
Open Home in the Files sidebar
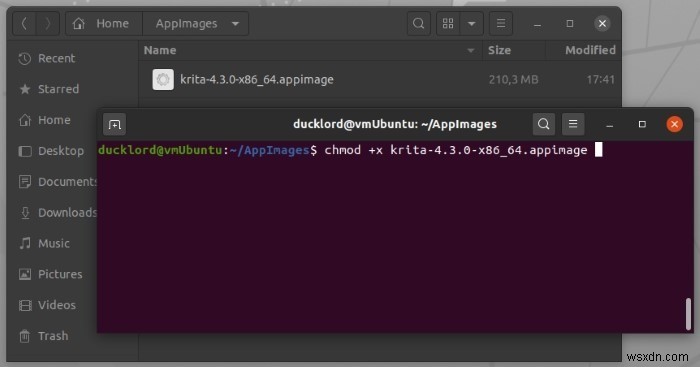pyautogui.click(x=54, y=120)
